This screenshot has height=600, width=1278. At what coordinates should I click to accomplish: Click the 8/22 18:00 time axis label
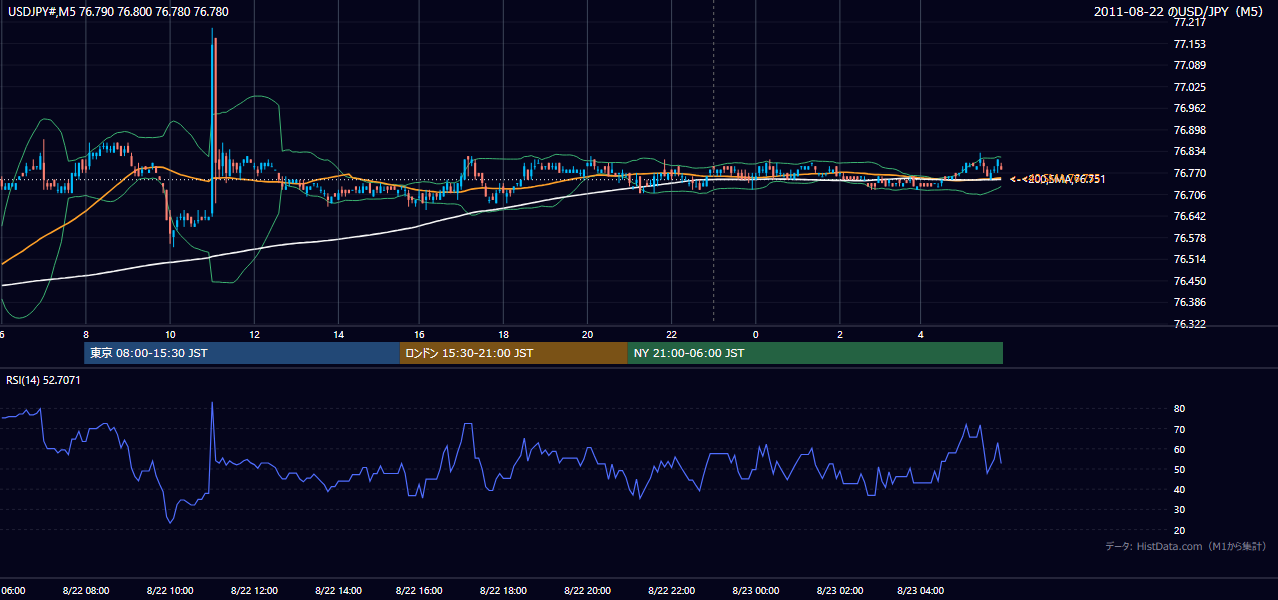[505, 591]
